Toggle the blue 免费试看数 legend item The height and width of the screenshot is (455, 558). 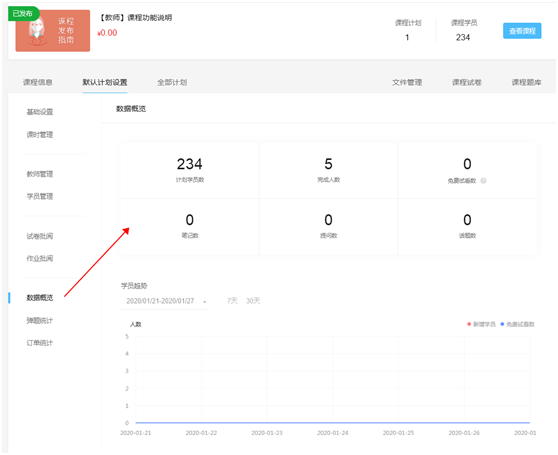(x=517, y=324)
